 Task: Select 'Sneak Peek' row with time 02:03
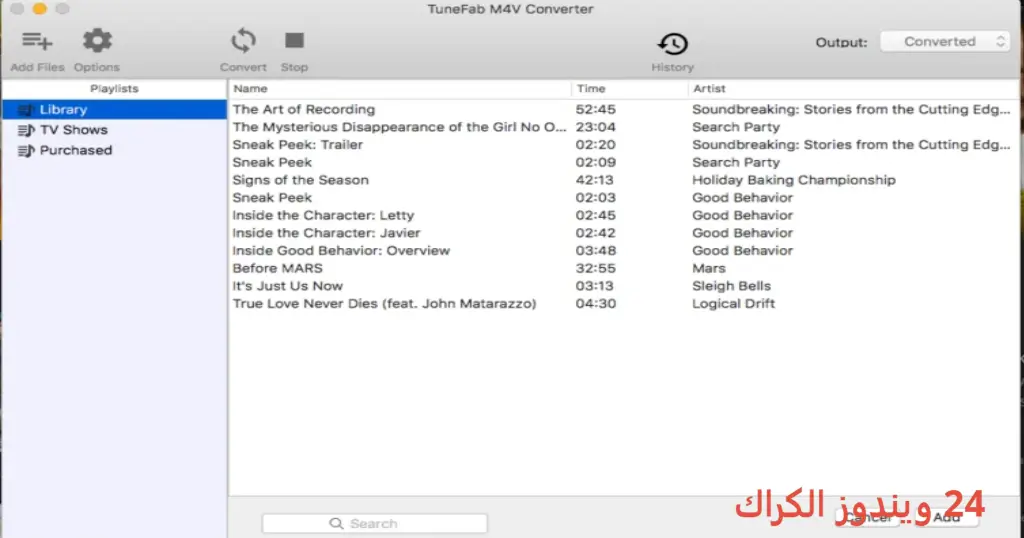point(624,198)
